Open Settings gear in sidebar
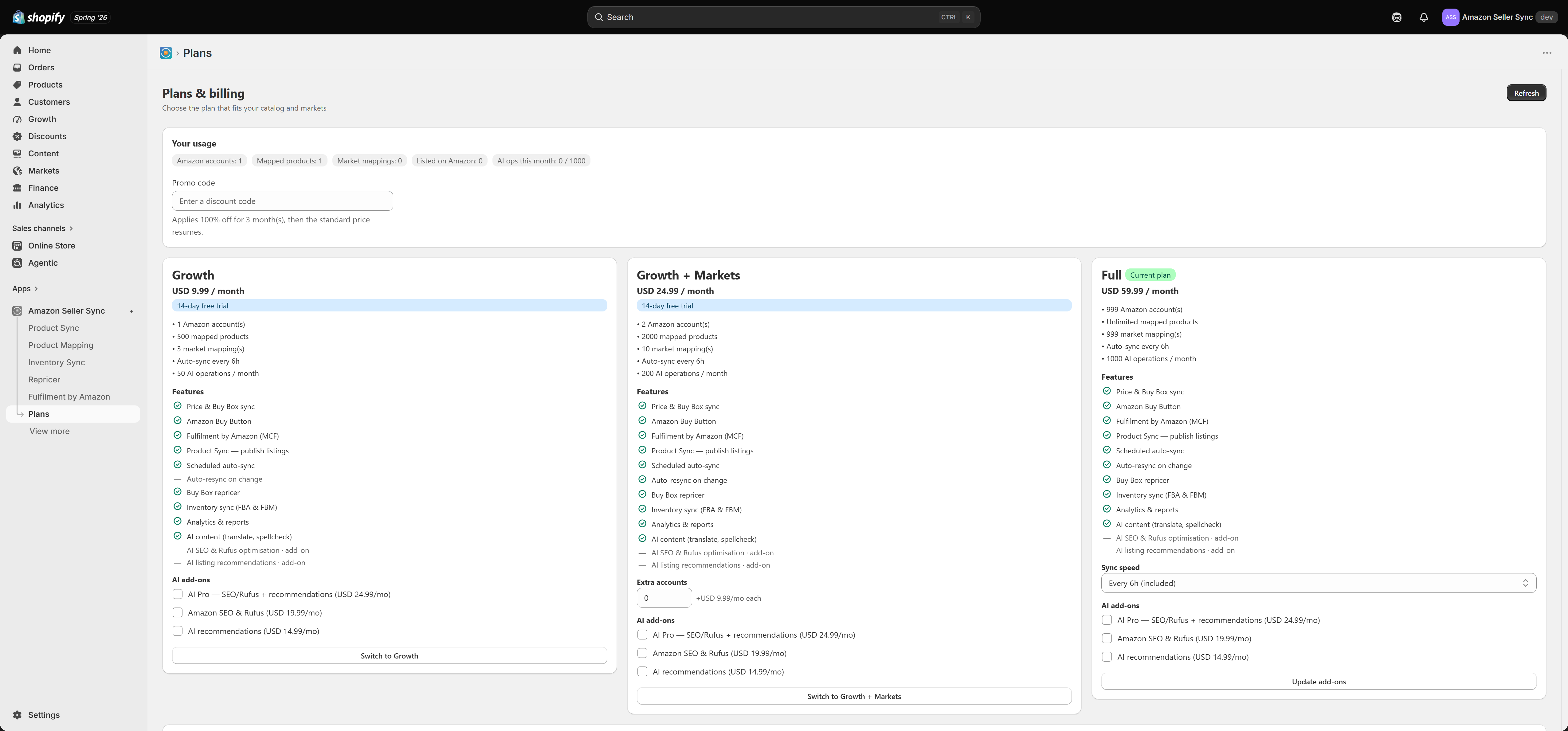Viewport: 1568px width, 731px height. tap(17, 714)
